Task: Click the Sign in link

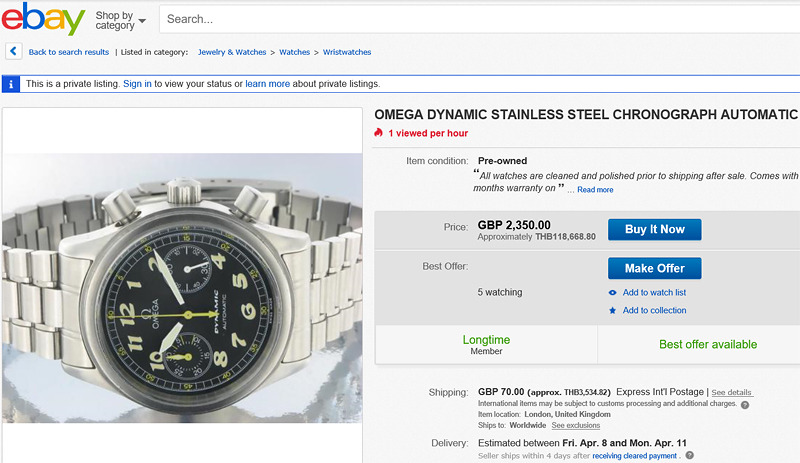Action: point(137,84)
